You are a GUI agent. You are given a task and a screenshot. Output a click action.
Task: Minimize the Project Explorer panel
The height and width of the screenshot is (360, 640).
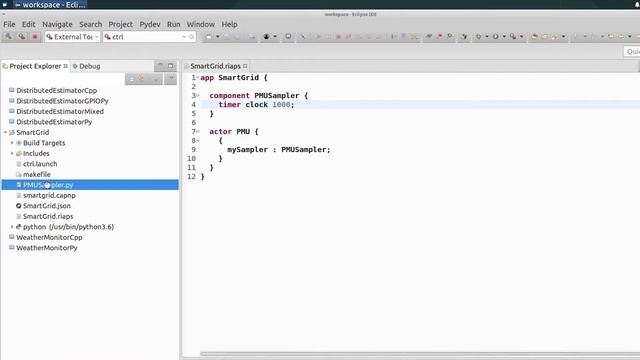[x=160, y=66]
